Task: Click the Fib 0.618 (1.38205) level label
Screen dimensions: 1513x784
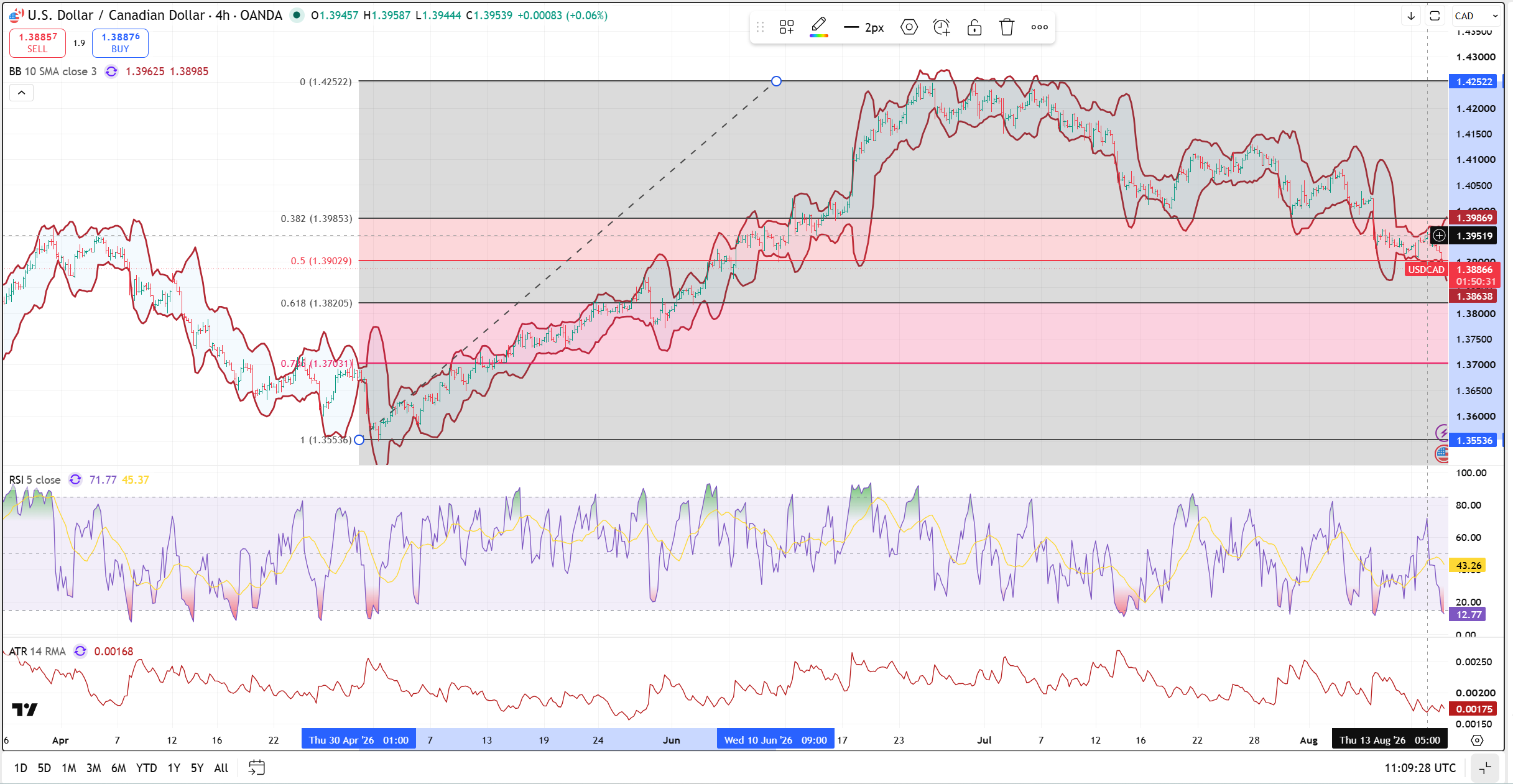Action: tap(316, 303)
